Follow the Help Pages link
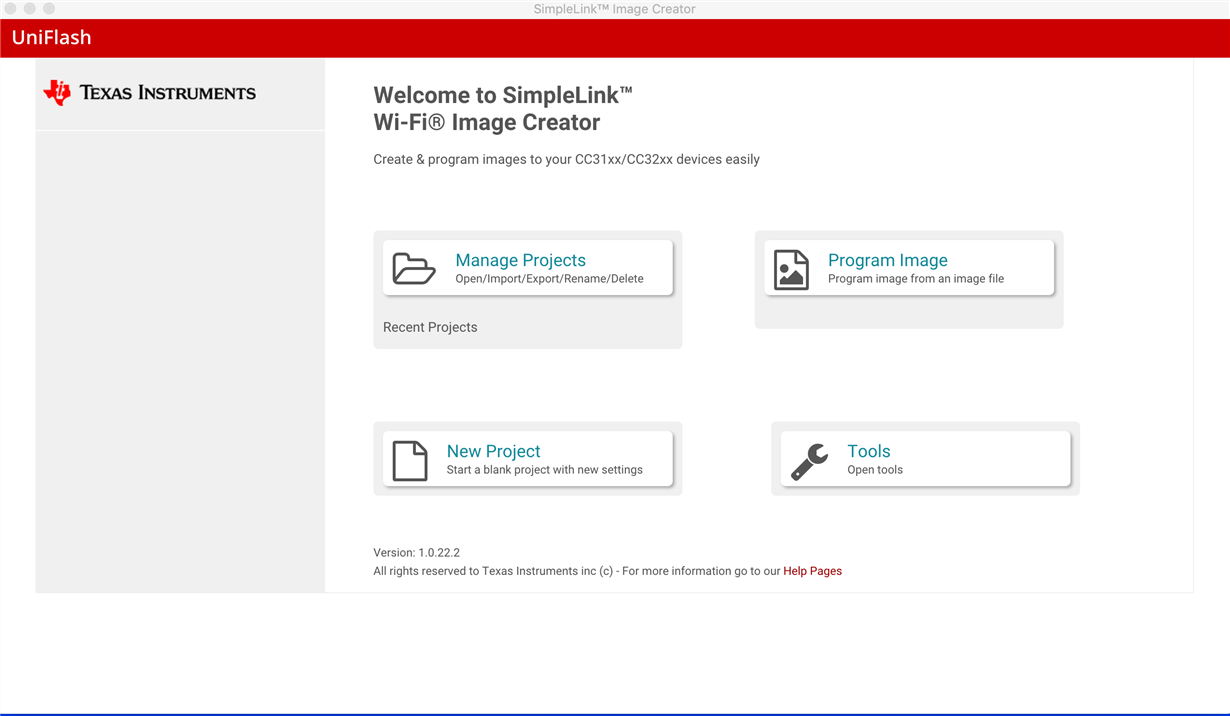 pos(812,571)
